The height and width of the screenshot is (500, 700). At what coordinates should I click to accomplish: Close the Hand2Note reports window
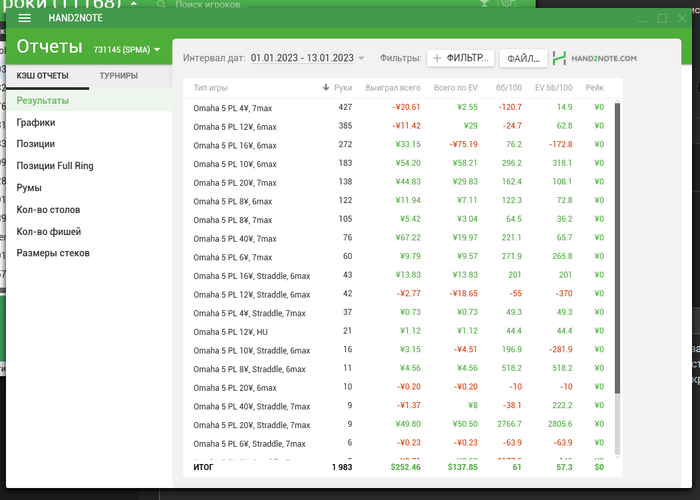tap(682, 18)
